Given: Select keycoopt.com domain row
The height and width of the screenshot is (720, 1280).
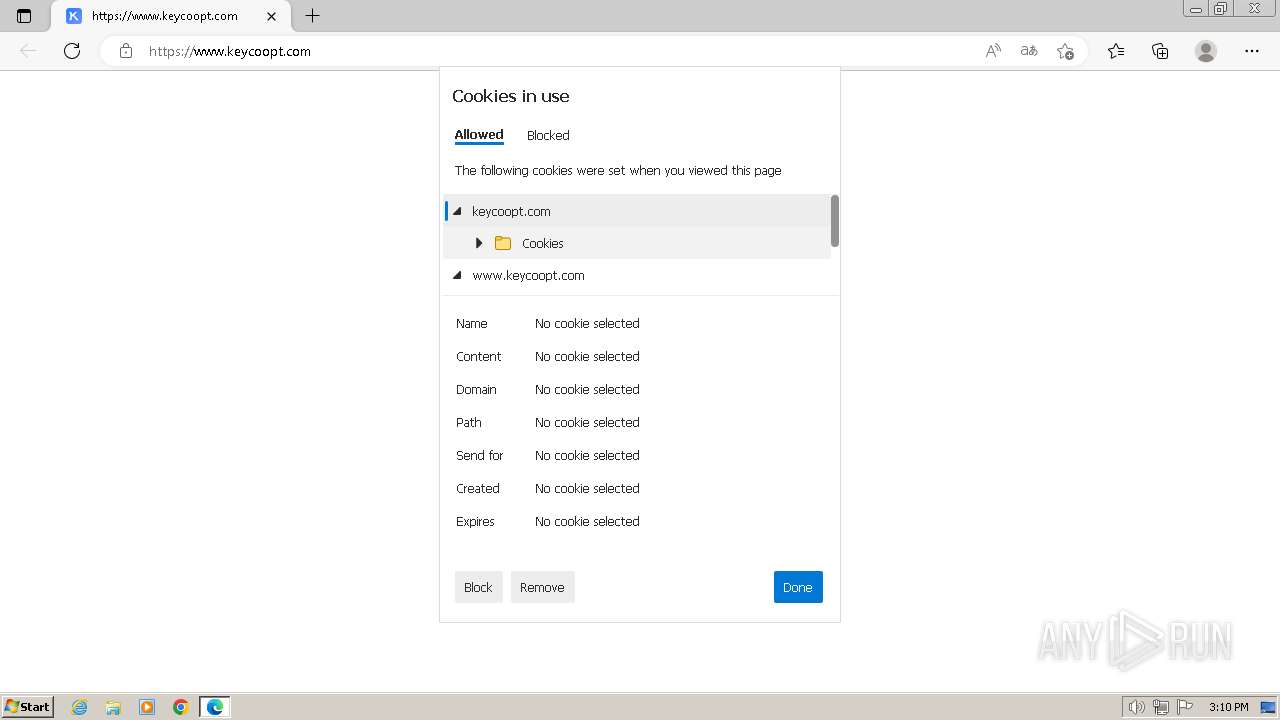Looking at the screenshot, I should (637, 211).
